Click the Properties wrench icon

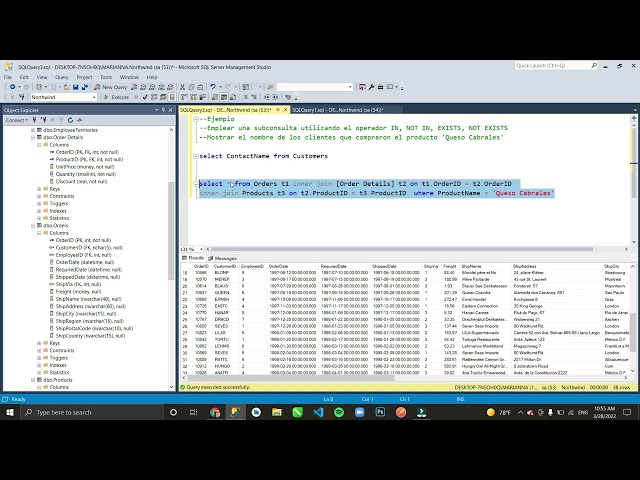click(371, 87)
